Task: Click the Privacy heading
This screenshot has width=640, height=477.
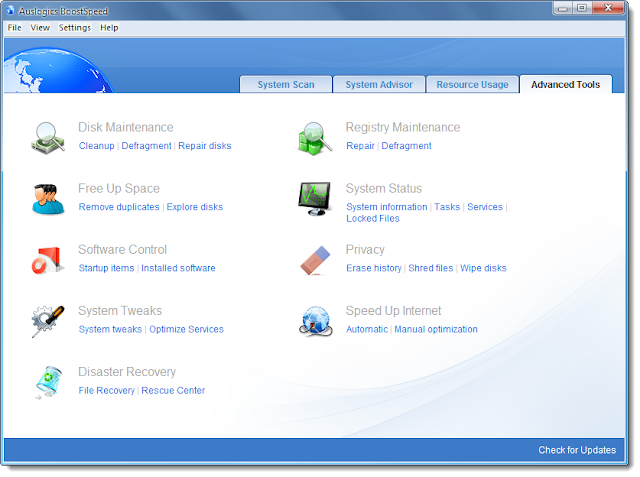Action: click(365, 250)
